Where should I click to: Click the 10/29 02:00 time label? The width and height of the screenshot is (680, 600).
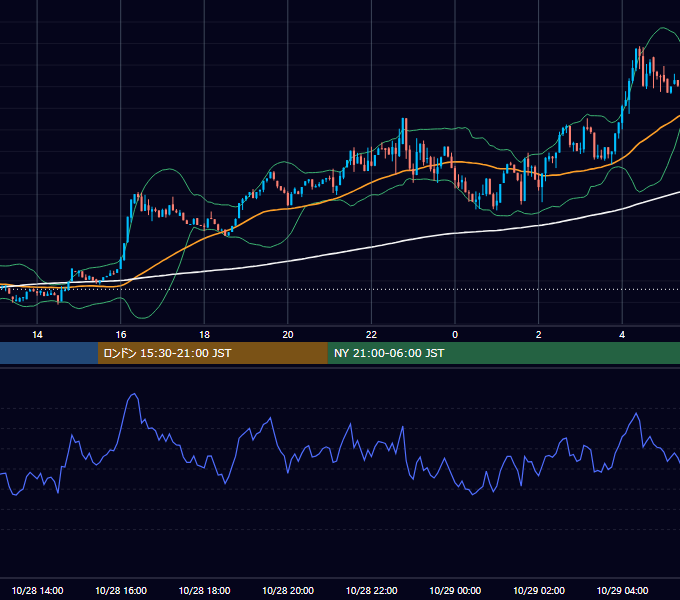click(539, 590)
